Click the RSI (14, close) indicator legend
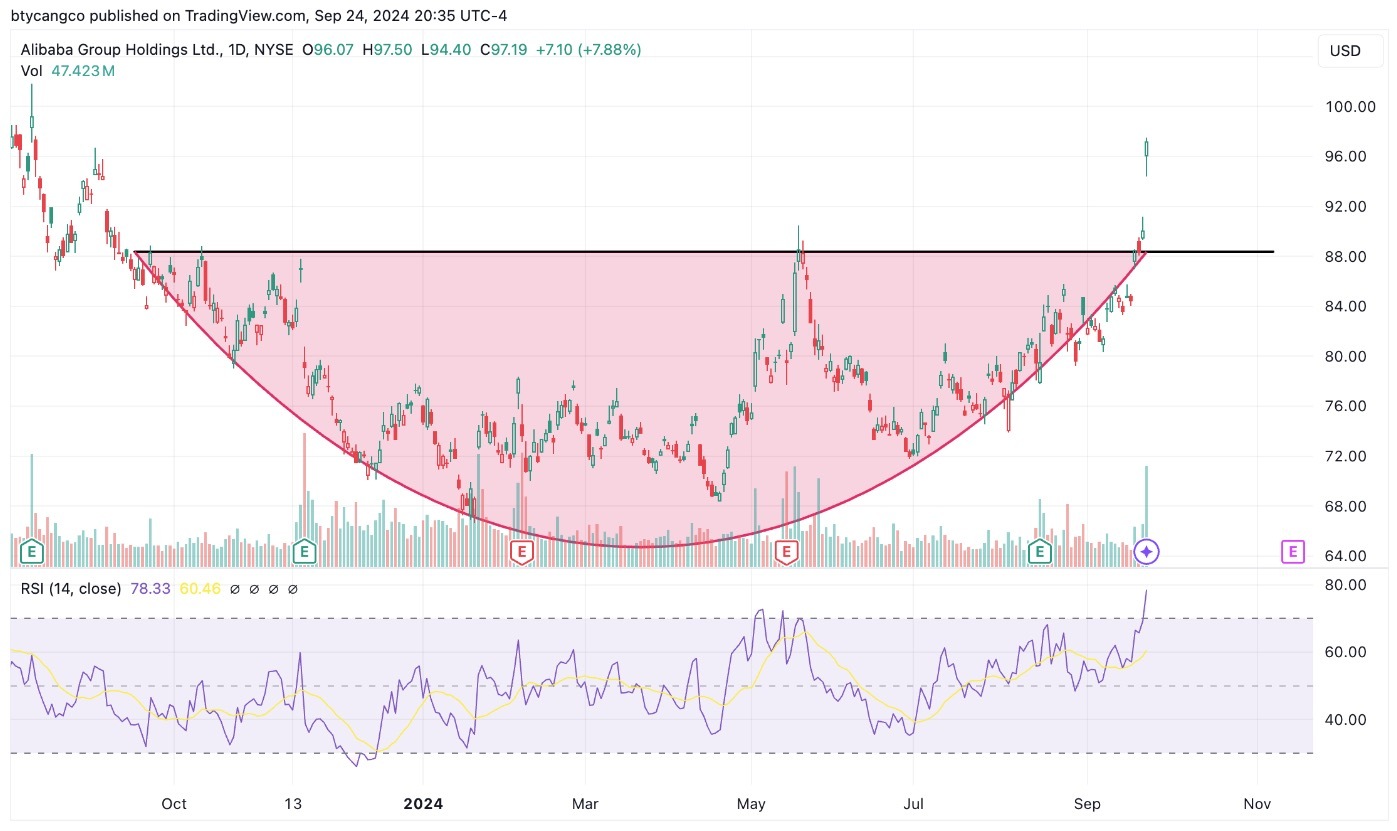The image size is (1397, 831). point(71,589)
